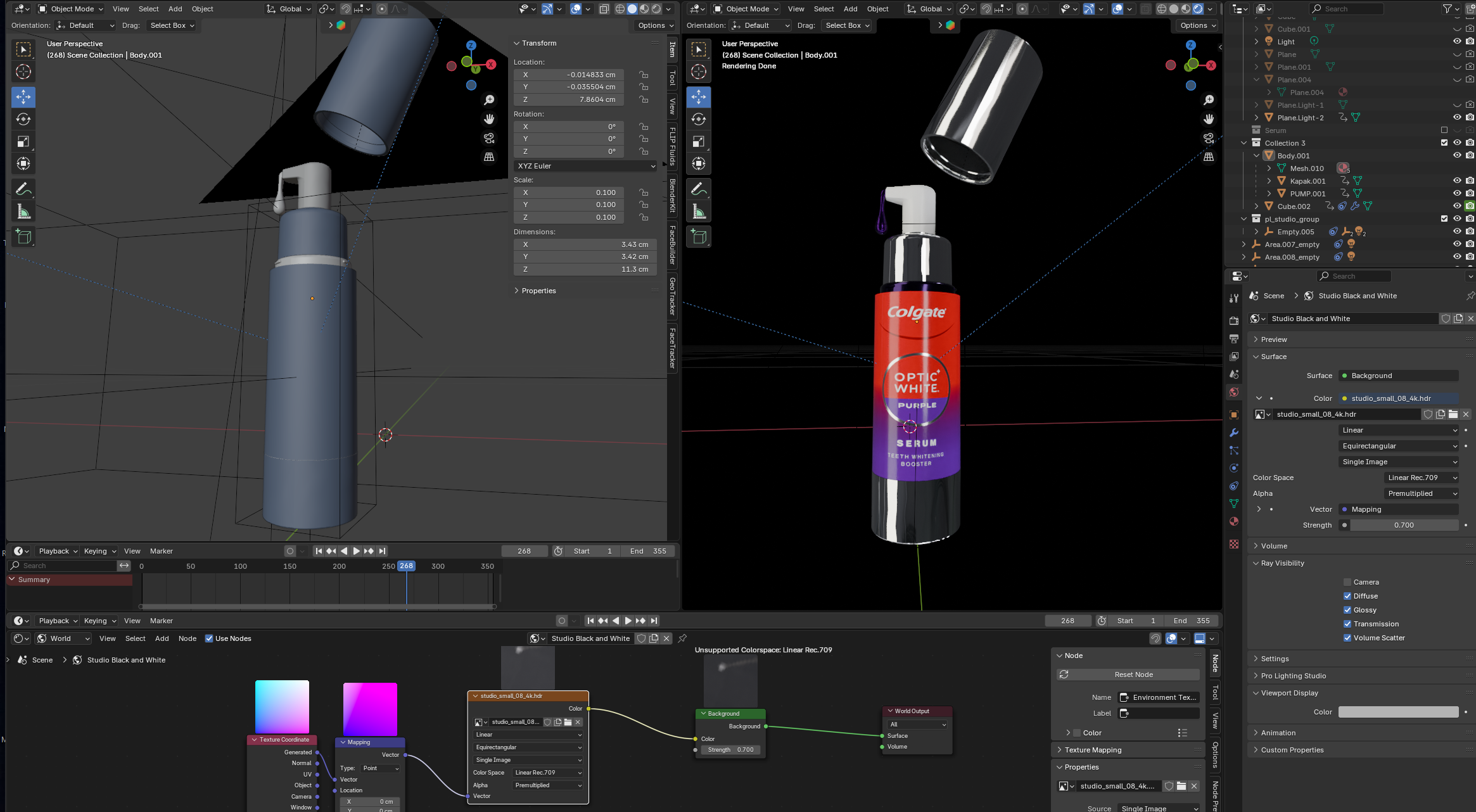The height and width of the screenshot is (812, 1476).
Task: Open the Equirectangular projection dropdown in properties
Action: click(1398, 446)
